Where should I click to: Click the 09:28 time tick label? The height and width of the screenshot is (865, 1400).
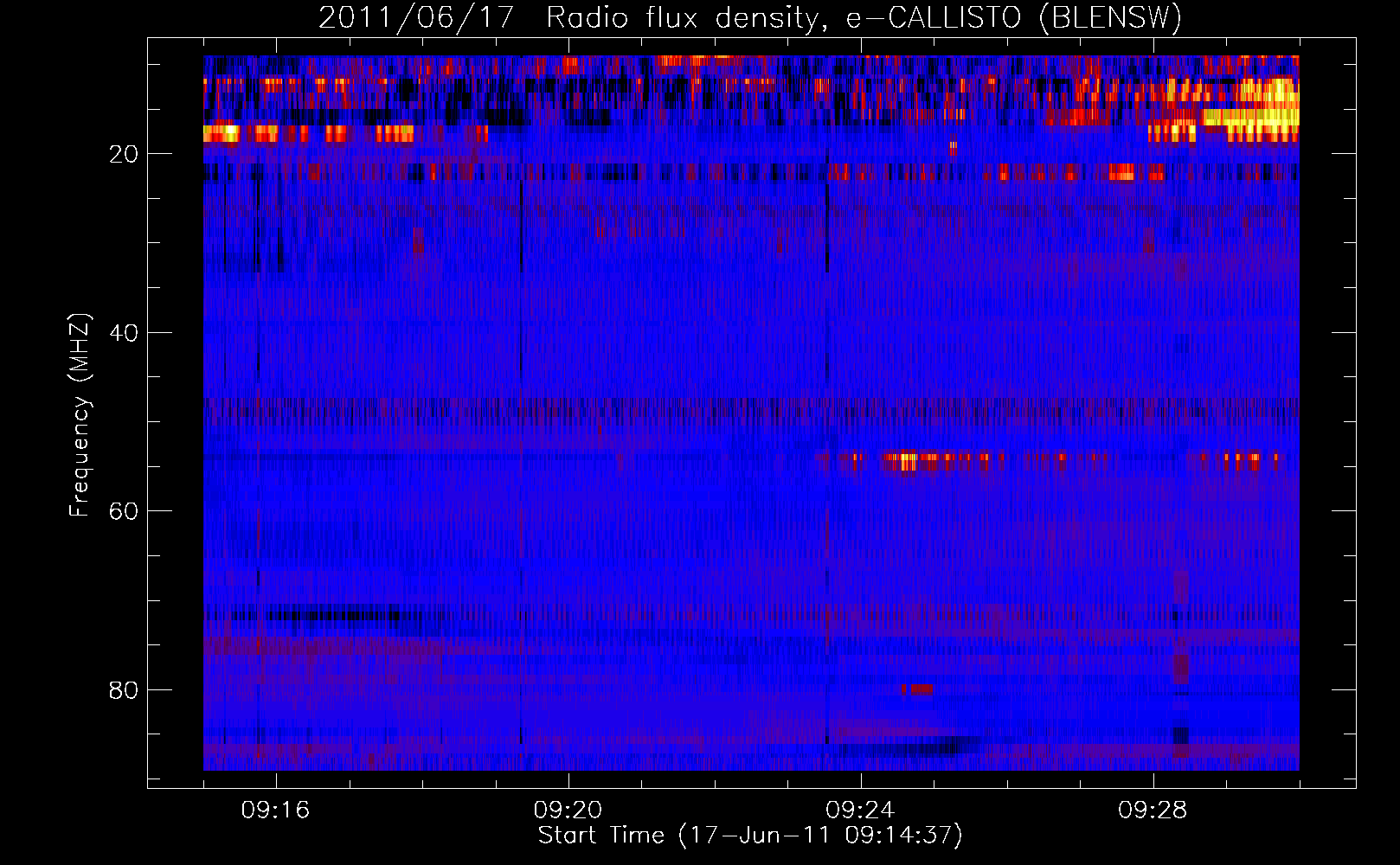pos(1153,811)
